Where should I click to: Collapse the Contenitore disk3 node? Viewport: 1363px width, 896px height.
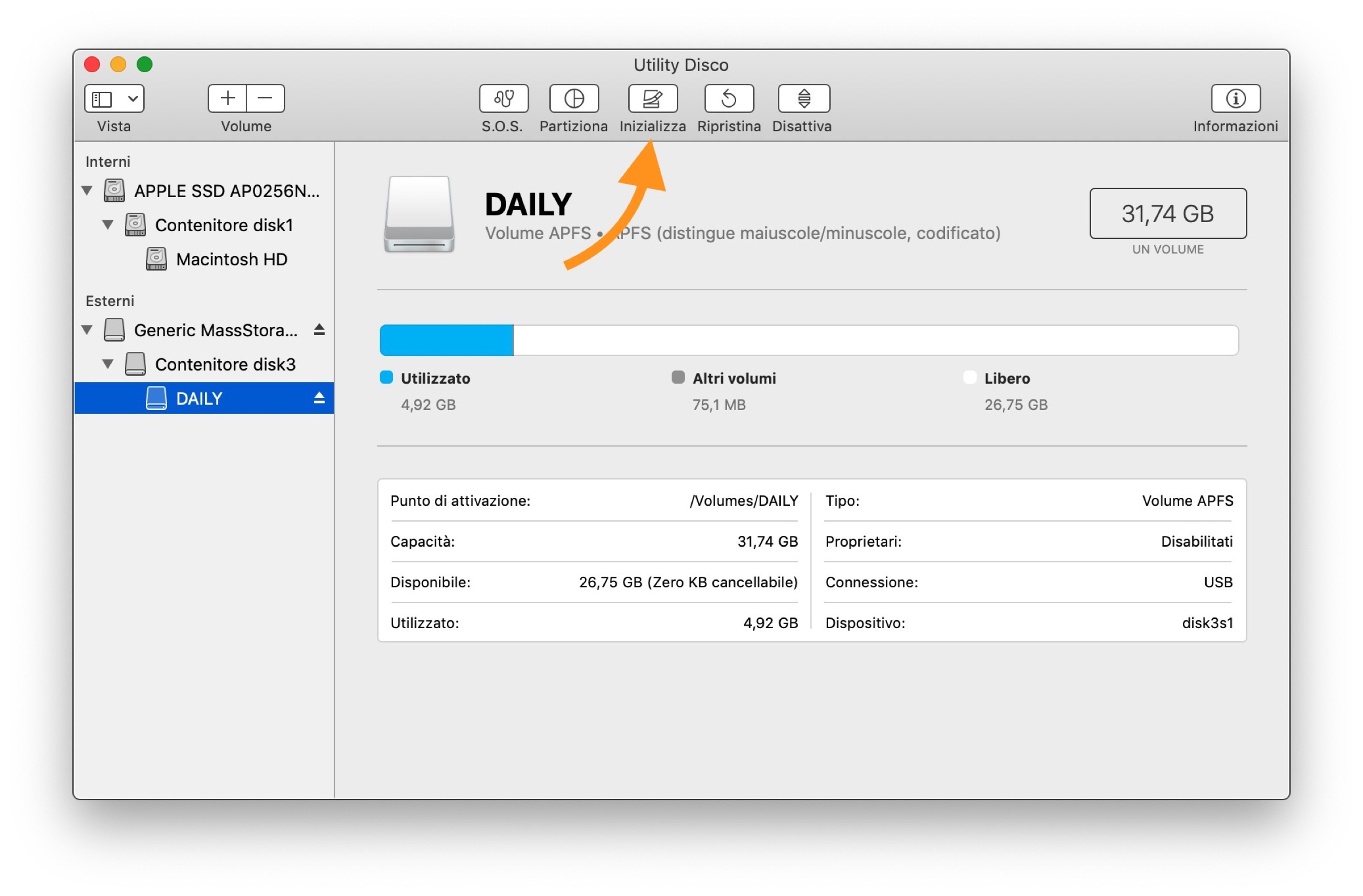tap(108, 364)
